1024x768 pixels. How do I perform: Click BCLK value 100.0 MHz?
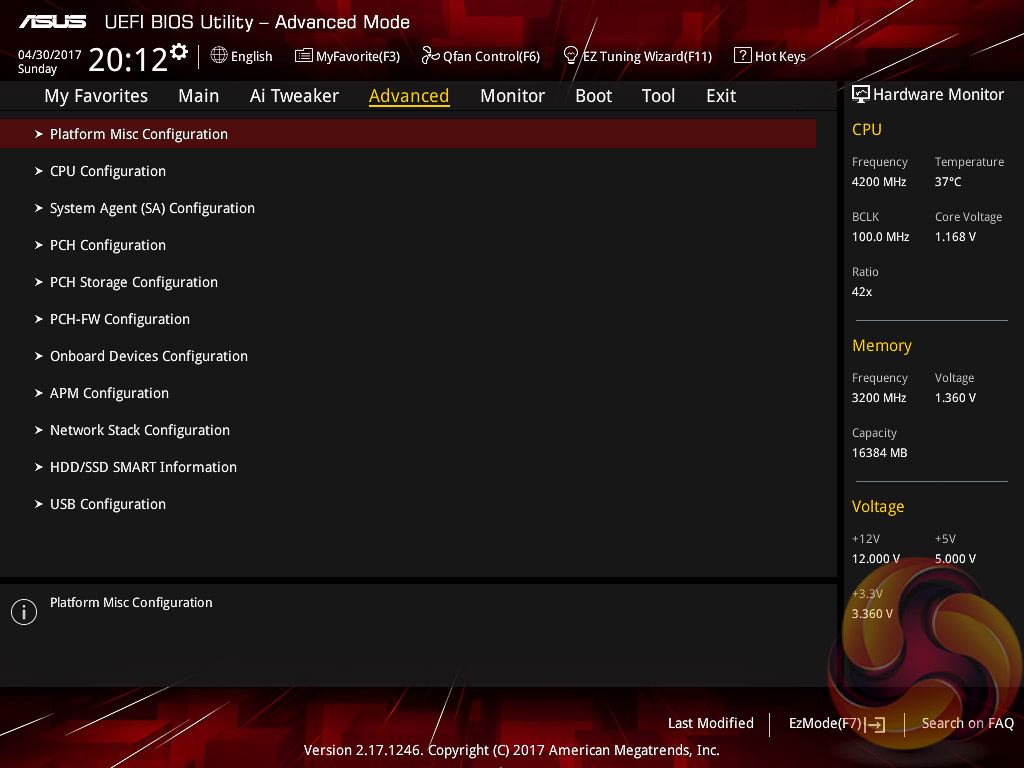pos(880,237)
